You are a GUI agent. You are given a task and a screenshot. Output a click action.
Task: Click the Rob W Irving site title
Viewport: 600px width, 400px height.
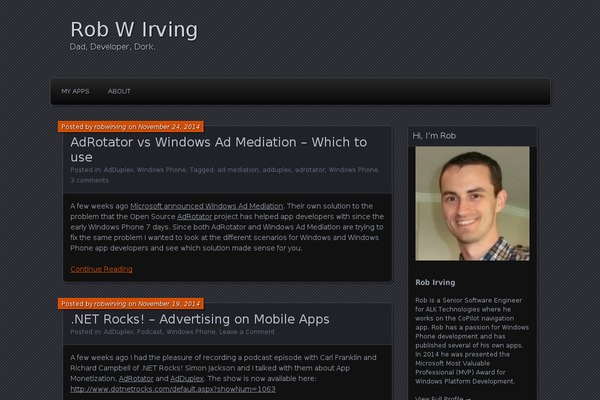[x=134, y=29]
